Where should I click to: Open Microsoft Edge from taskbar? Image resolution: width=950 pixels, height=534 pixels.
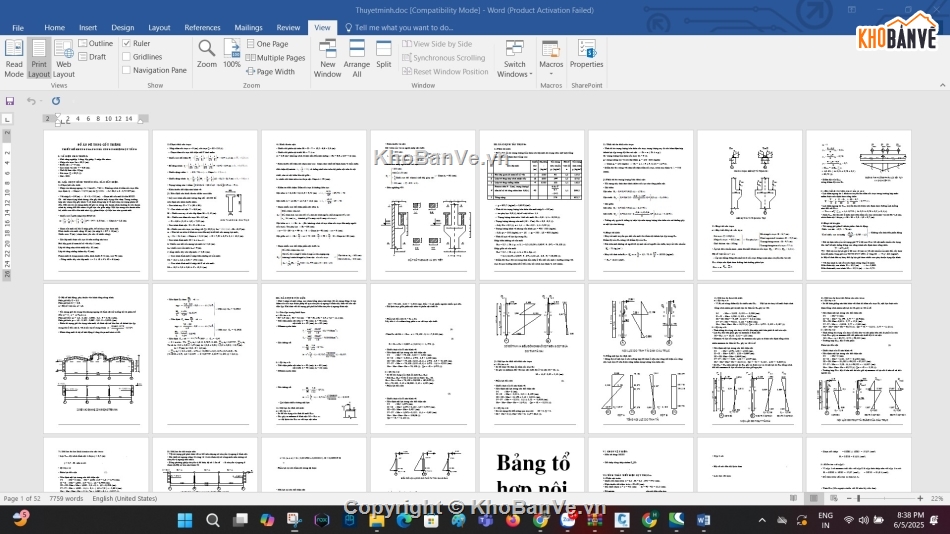[x=404, y=520]
